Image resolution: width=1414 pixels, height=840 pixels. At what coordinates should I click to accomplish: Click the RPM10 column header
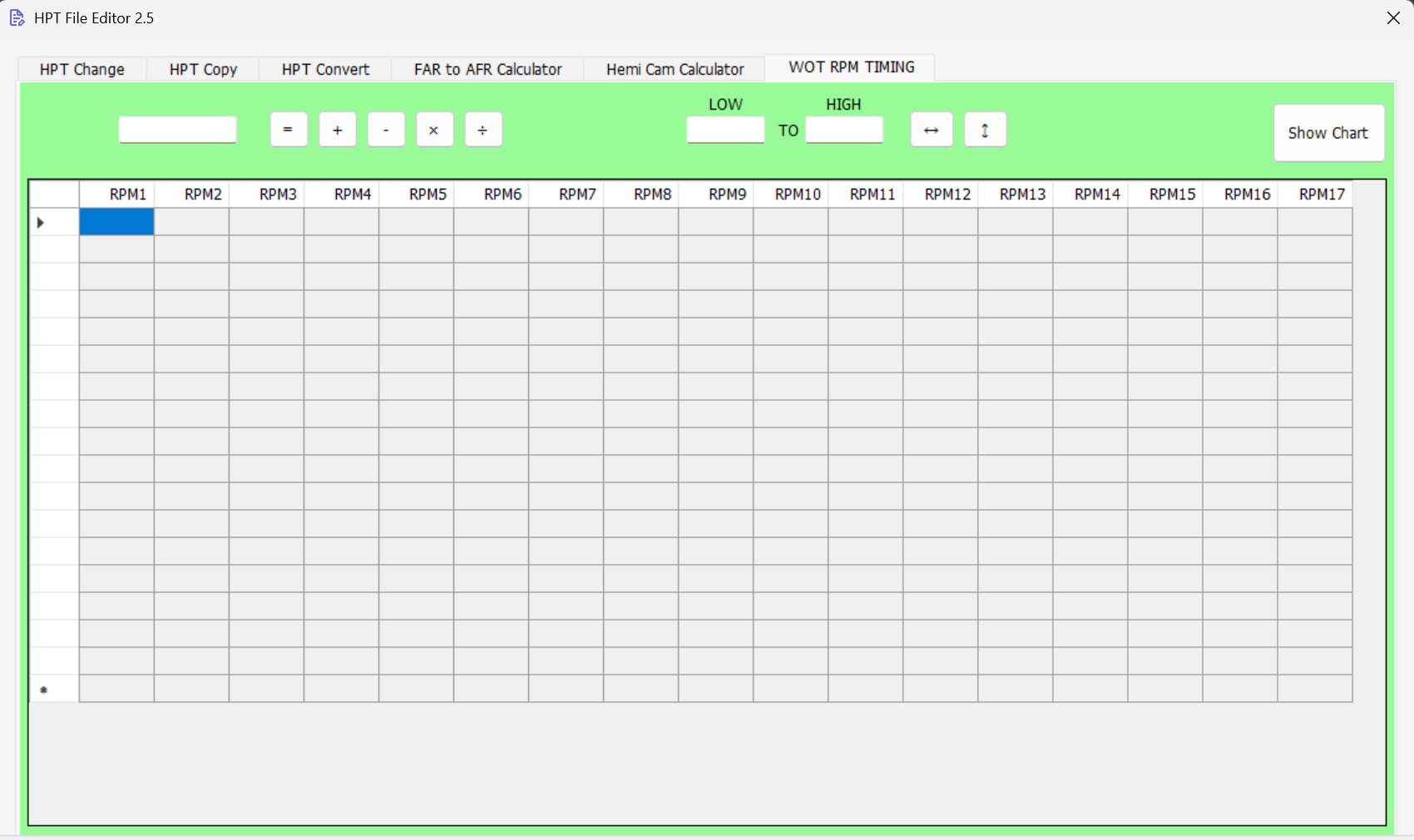(x=790, y=194)
